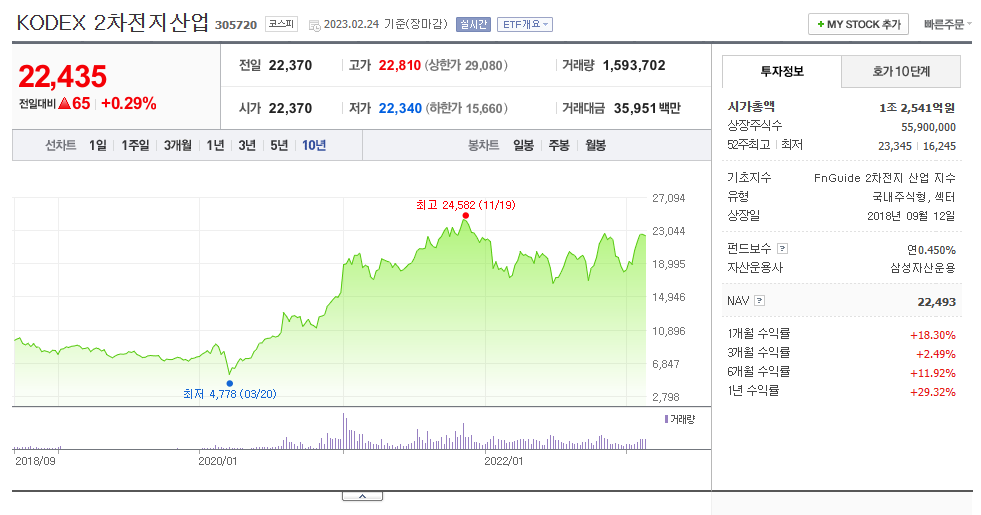The height and width of the screenshot is (515, 981).
Task: Click the 전일 value 22,370
Action: point(290,65)
